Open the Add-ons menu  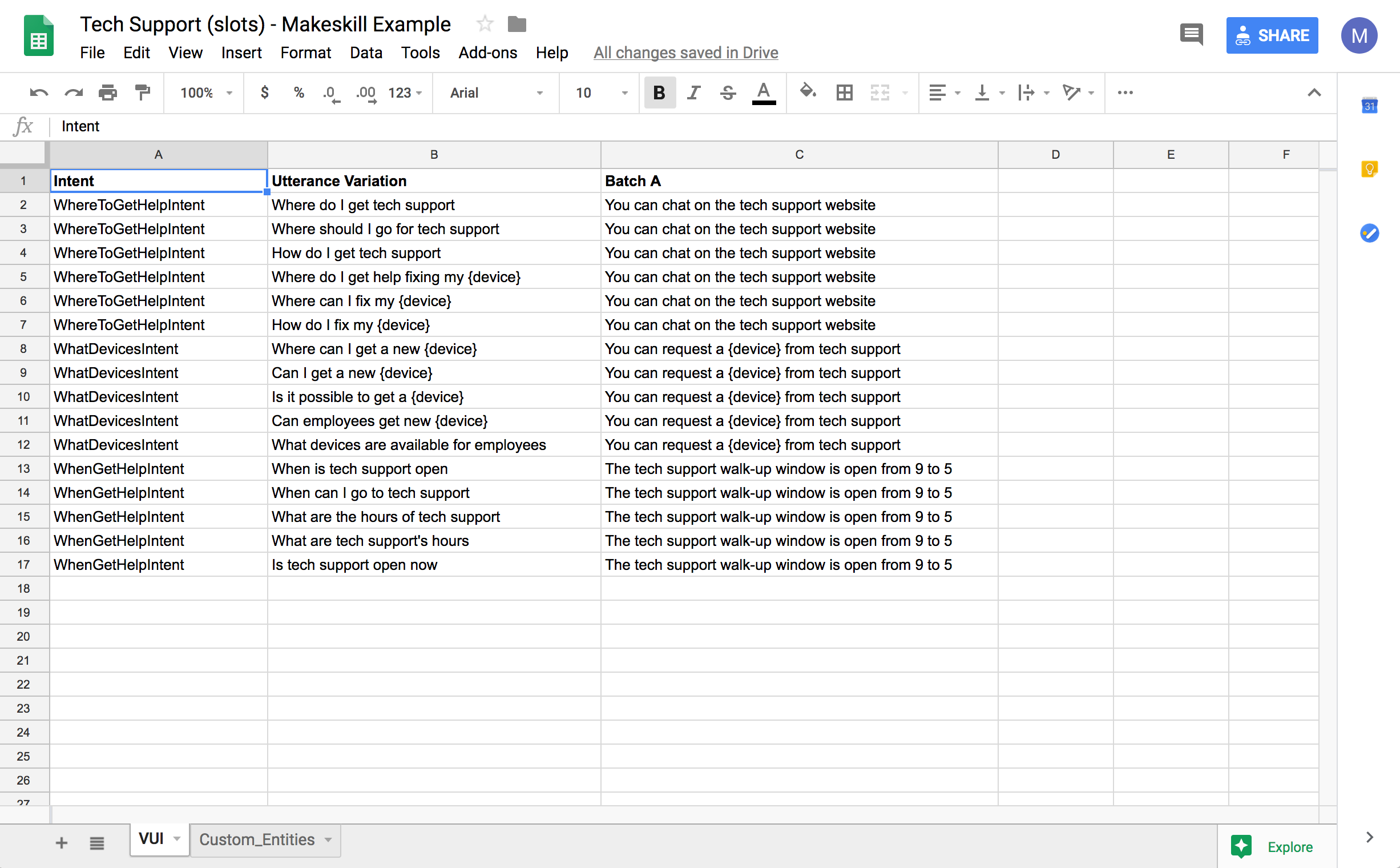point(488,53)
